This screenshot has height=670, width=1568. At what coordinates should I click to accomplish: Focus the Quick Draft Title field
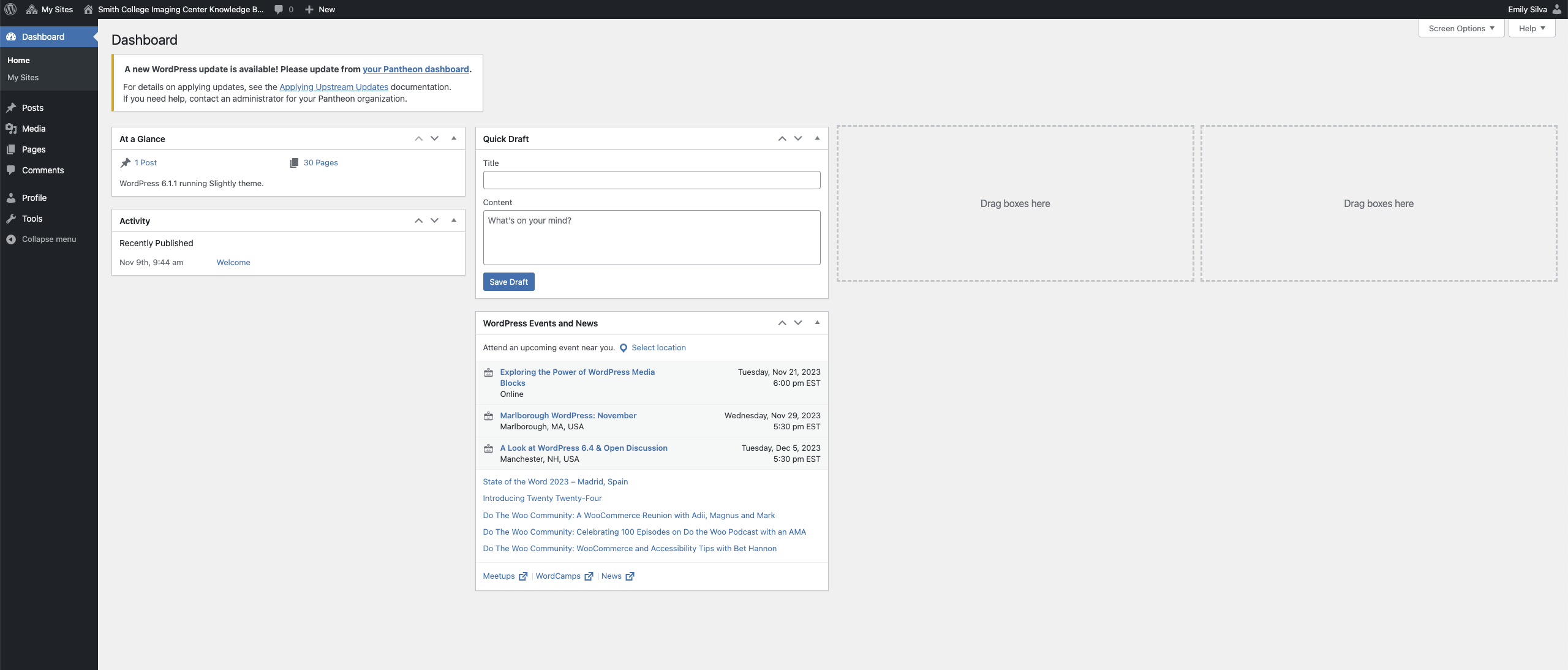652,180
